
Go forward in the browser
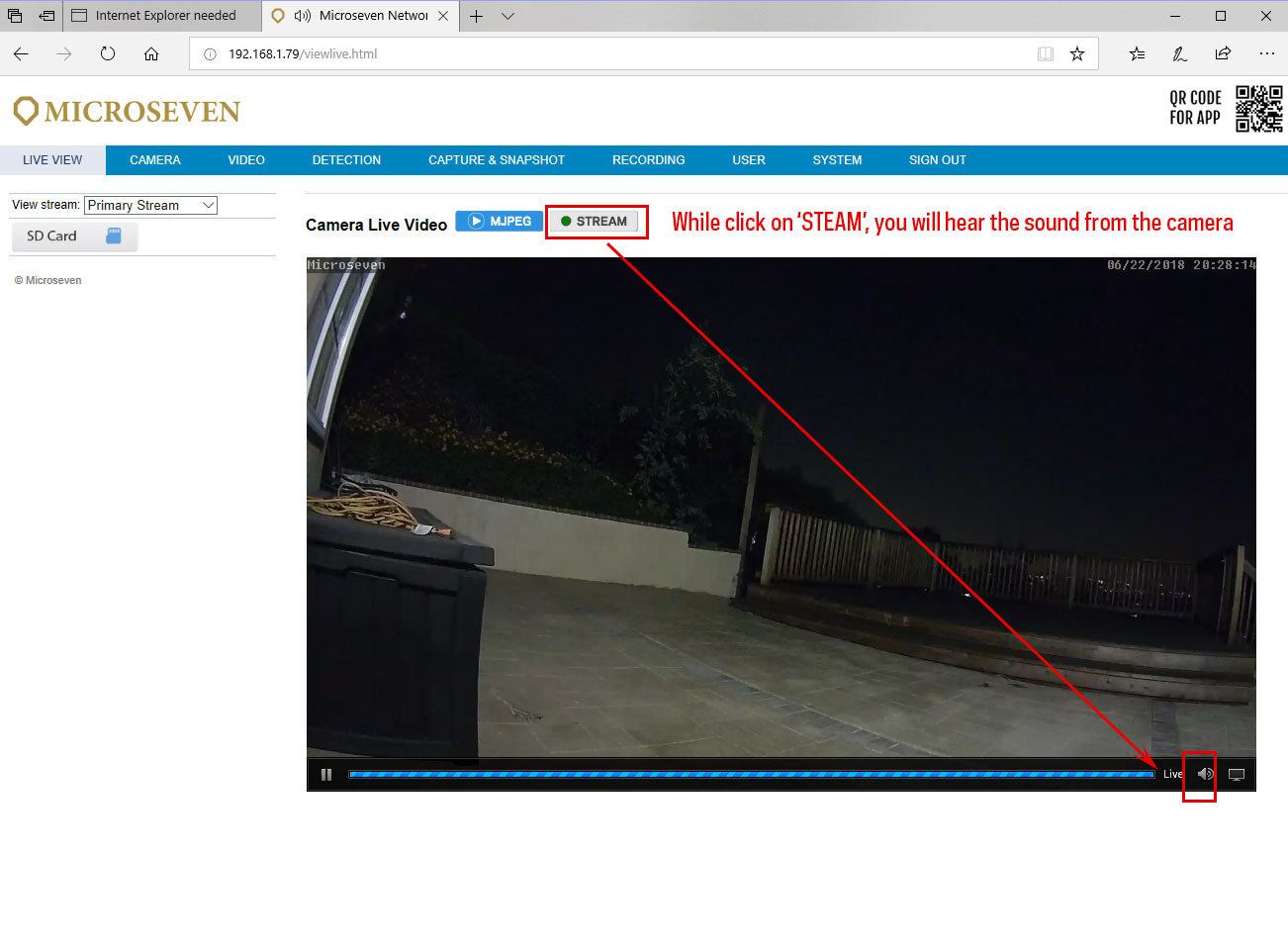[64, 53]
